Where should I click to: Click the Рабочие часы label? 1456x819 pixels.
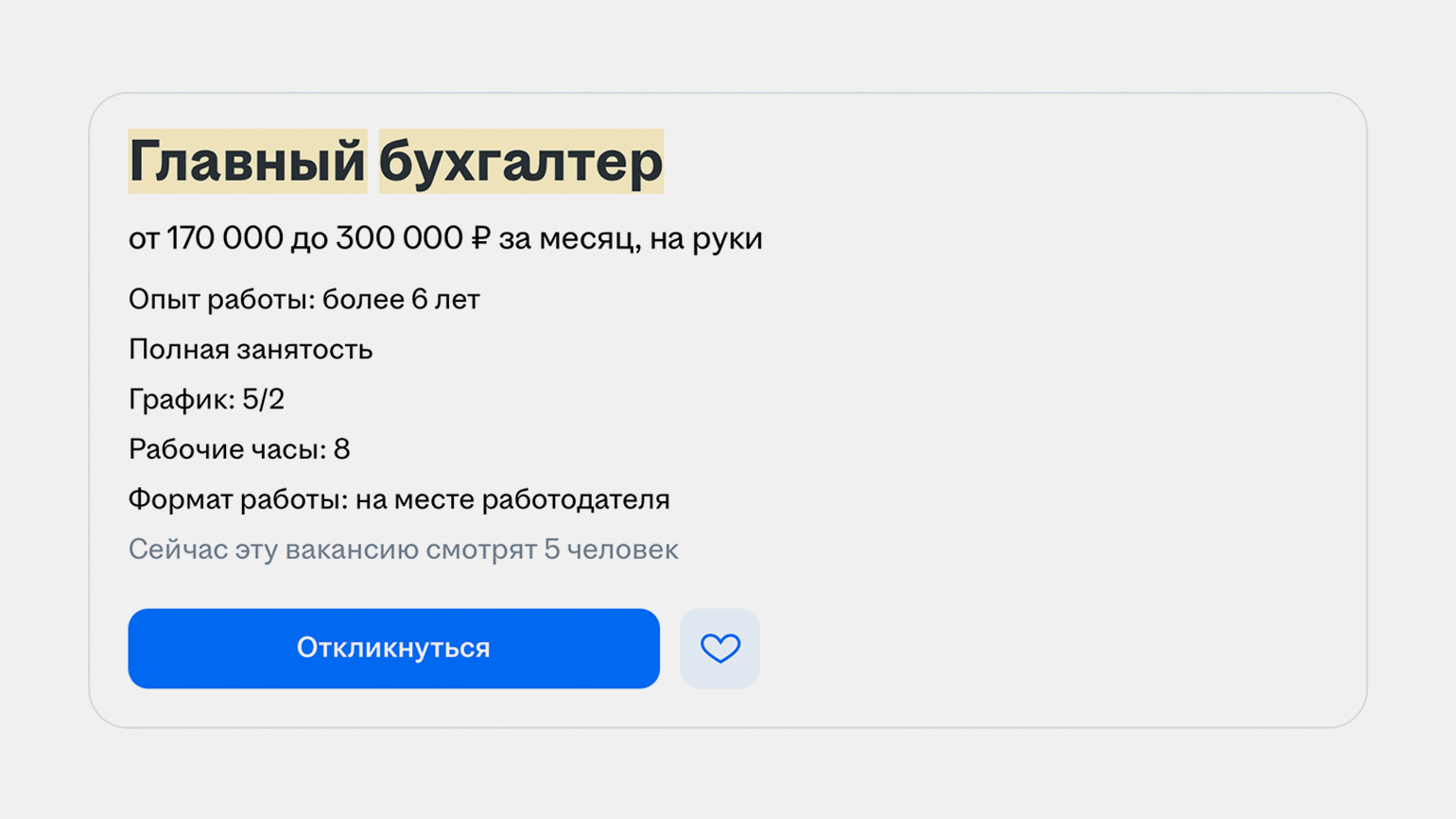click(228, 449)
